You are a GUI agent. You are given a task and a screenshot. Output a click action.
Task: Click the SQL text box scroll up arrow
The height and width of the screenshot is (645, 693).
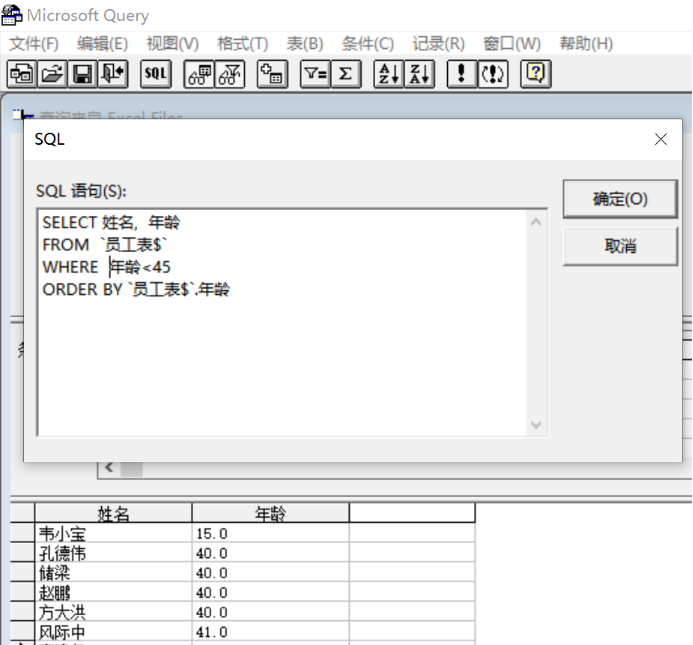[536, 222]
